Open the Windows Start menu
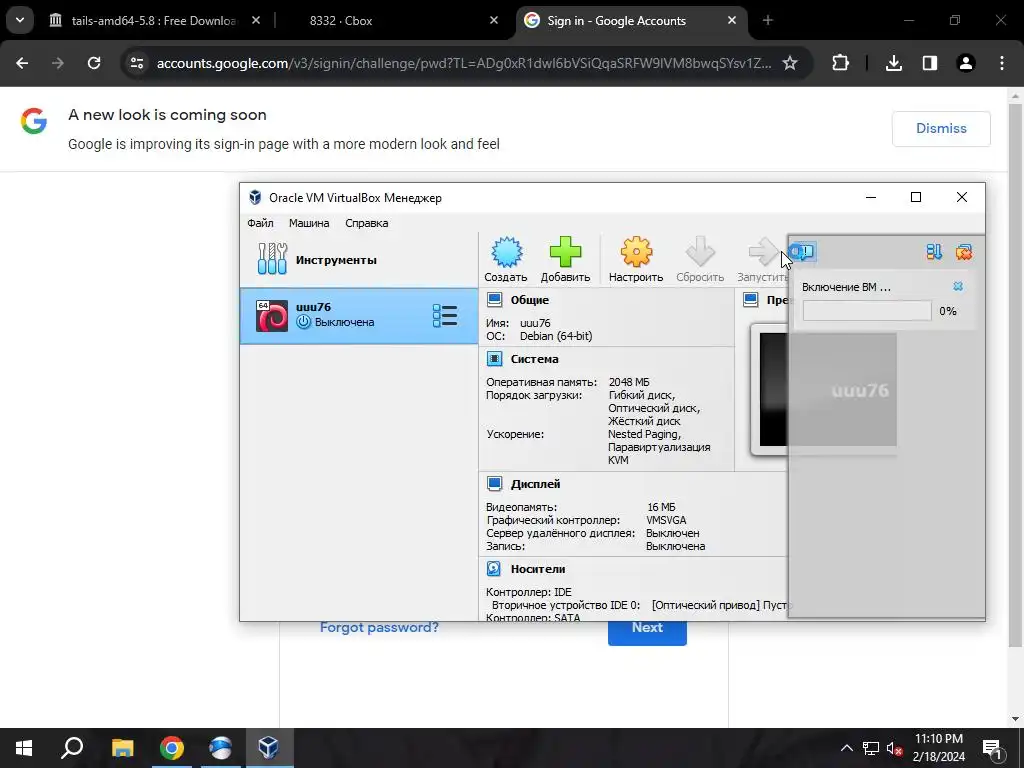1024x768 pixels. 24,748
